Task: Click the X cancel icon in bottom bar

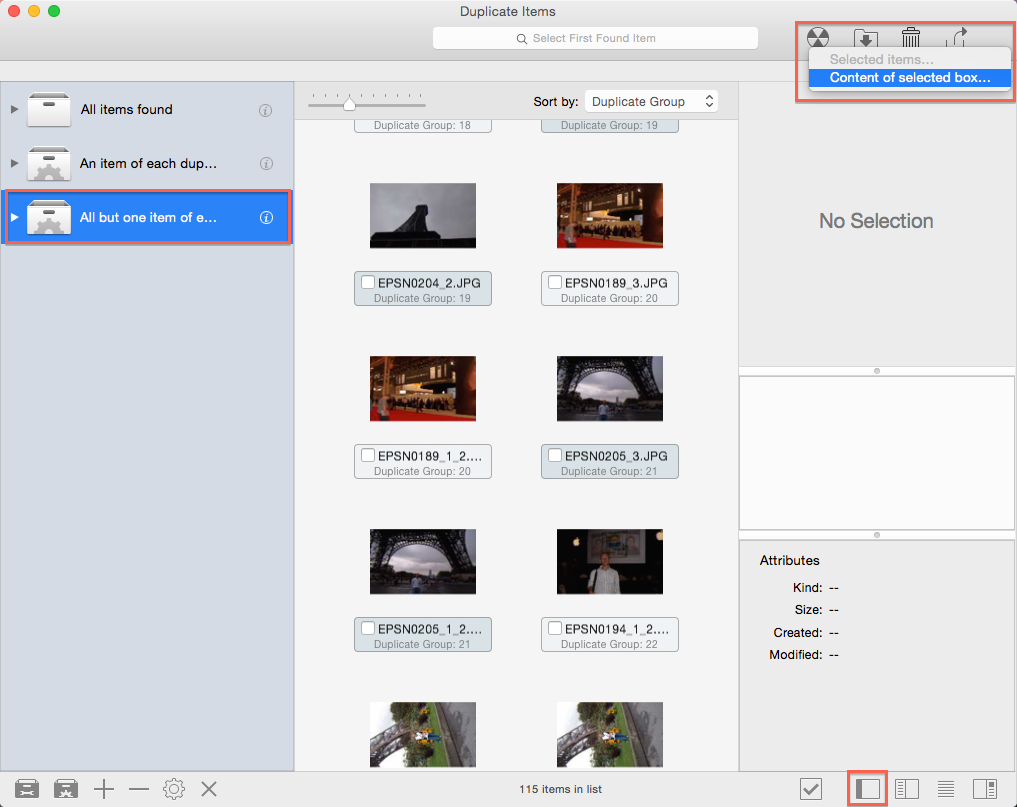Action: coord(209,789)
